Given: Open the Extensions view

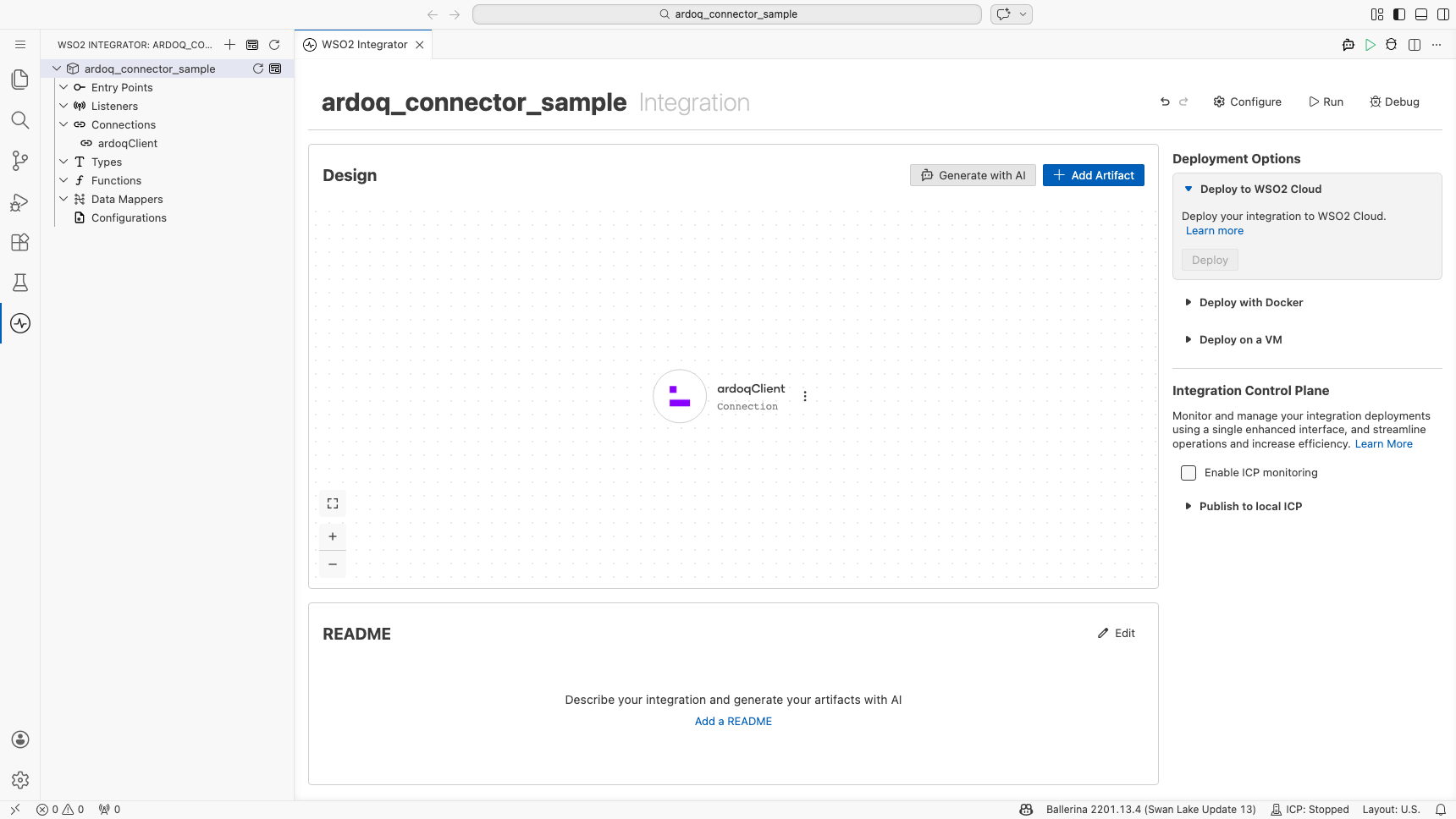Looking at the screenshot, I should (20, 242).
